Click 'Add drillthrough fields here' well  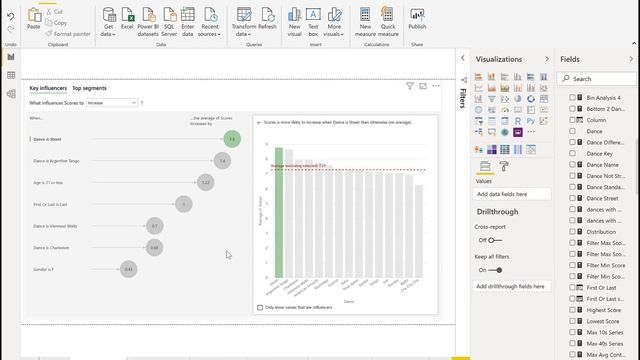(x=512, y=287)
